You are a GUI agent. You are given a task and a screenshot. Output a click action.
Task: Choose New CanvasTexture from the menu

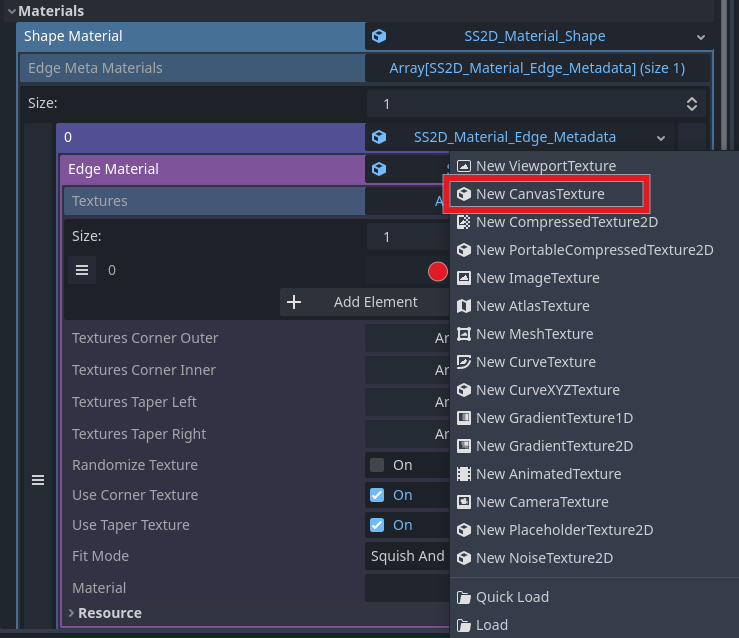(540, 194)
